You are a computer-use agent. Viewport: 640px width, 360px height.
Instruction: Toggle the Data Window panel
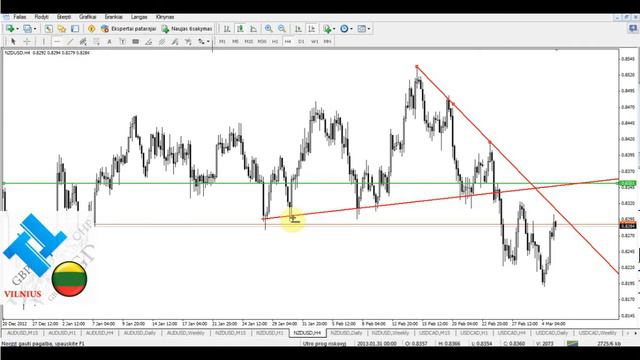coord(62,29)
